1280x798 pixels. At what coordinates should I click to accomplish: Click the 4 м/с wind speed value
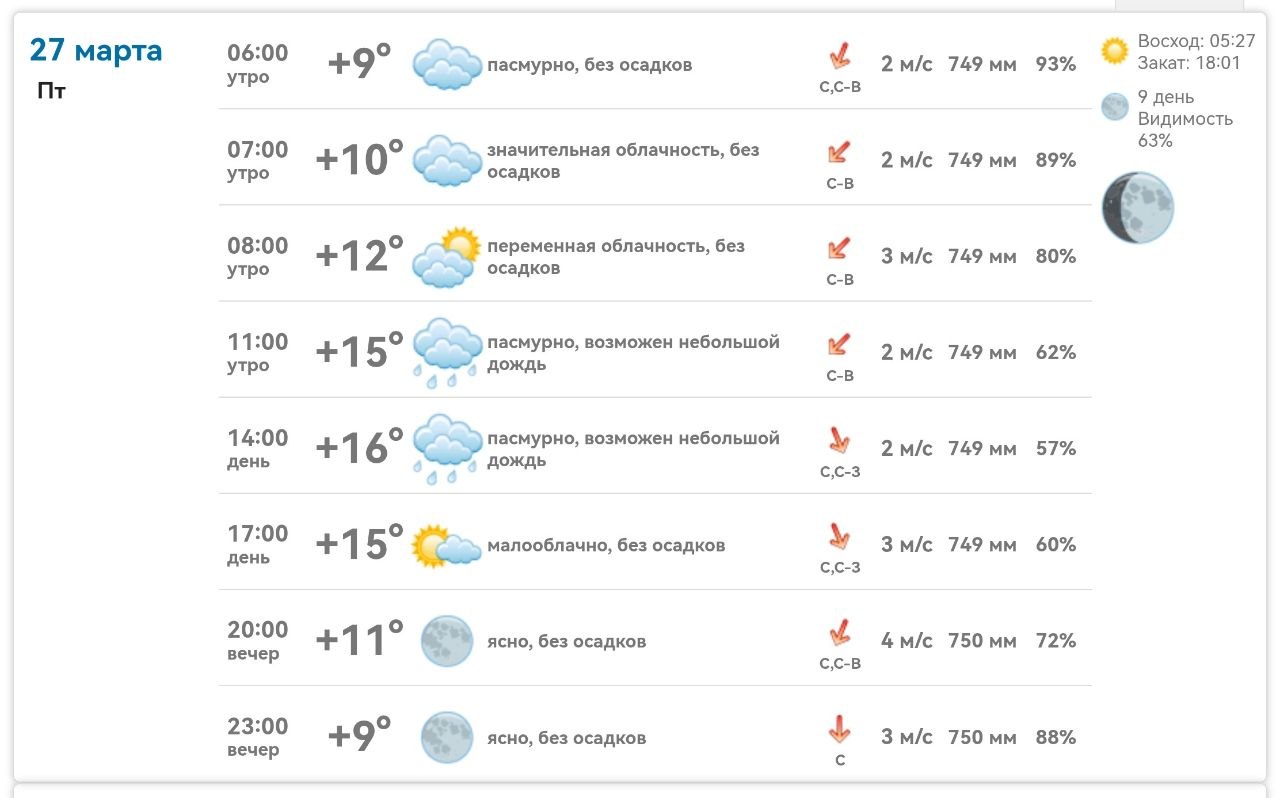906,641
